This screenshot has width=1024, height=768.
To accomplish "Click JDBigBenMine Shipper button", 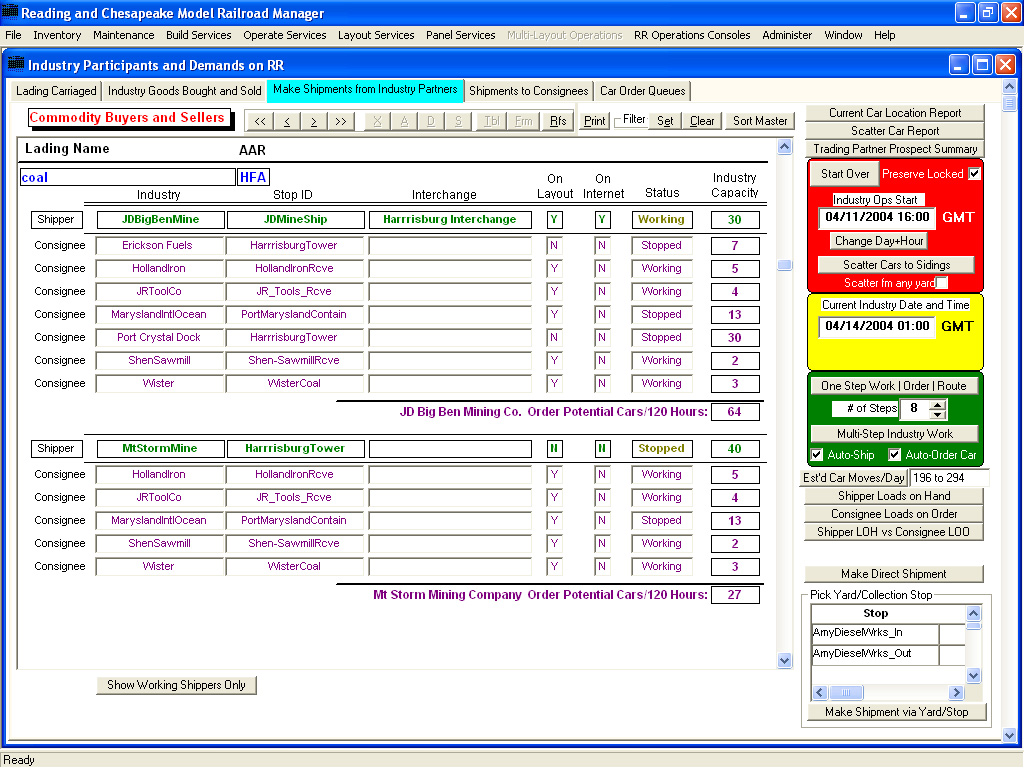I will click(56, 219).
